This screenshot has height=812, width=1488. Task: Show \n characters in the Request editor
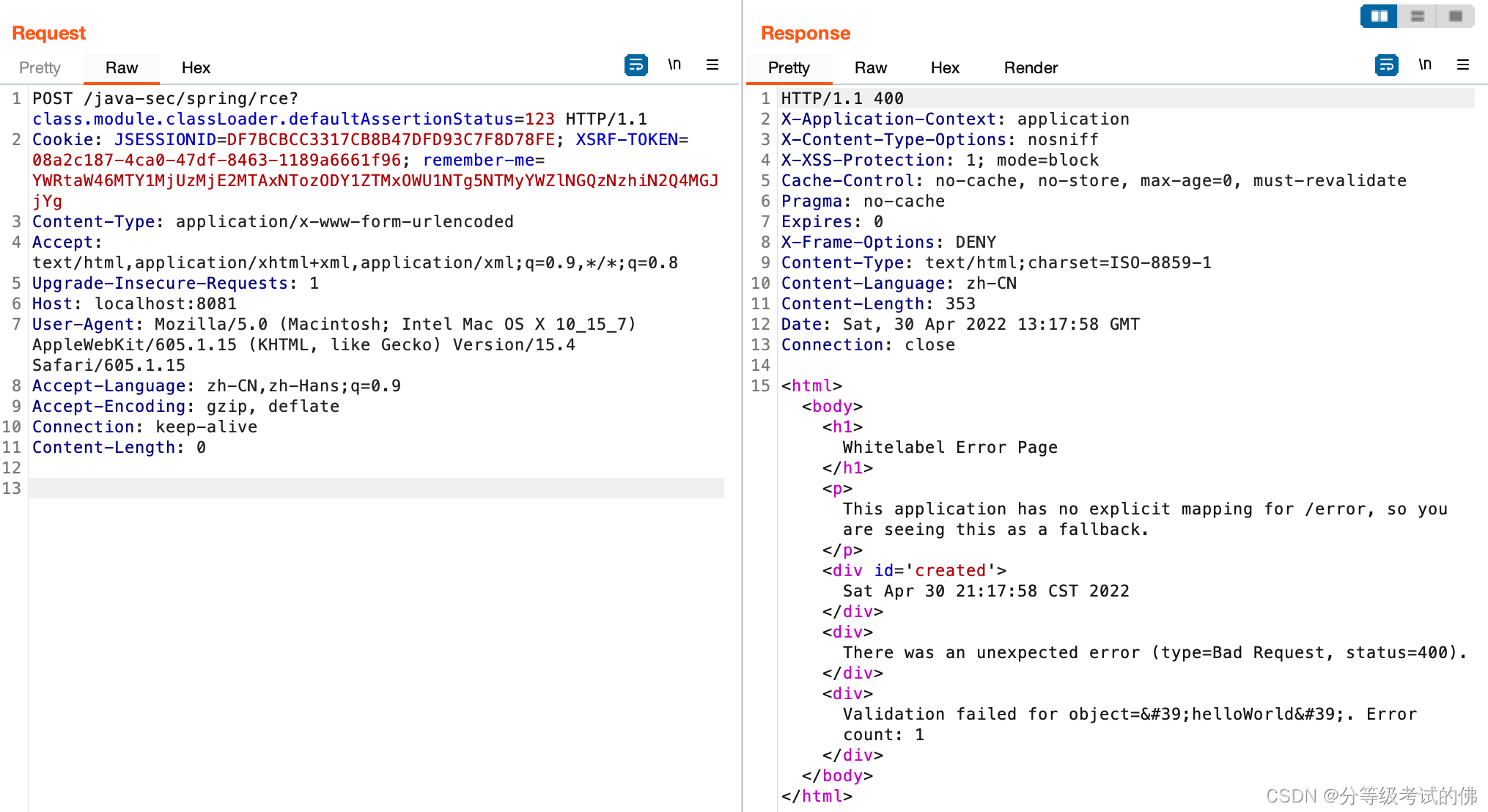(x=674, y=64)
